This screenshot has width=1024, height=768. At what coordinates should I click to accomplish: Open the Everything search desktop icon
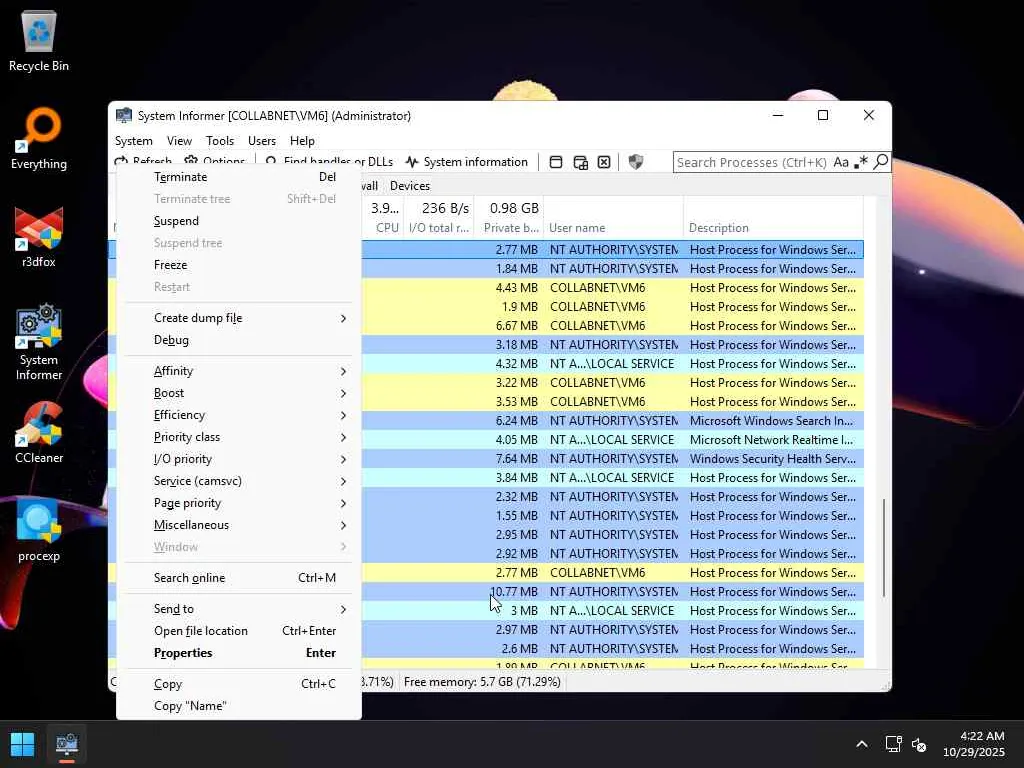(39, 138)
